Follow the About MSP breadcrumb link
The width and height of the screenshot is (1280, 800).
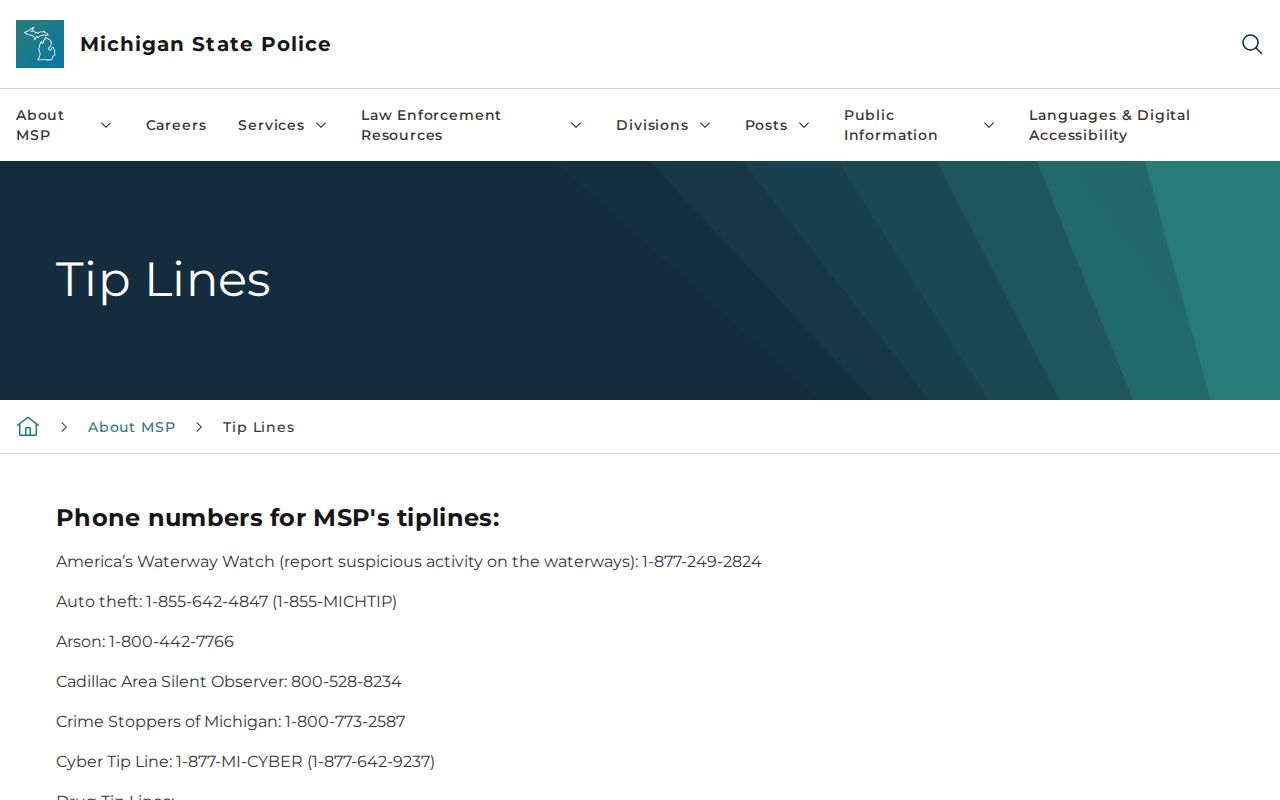click(x=132, y=427)
